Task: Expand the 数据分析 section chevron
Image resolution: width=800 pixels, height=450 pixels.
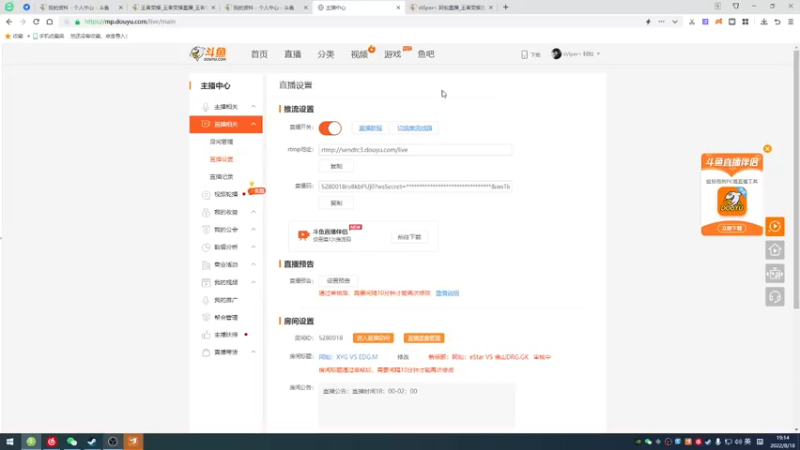Action: pyautogui.click(x=254, y=247)
